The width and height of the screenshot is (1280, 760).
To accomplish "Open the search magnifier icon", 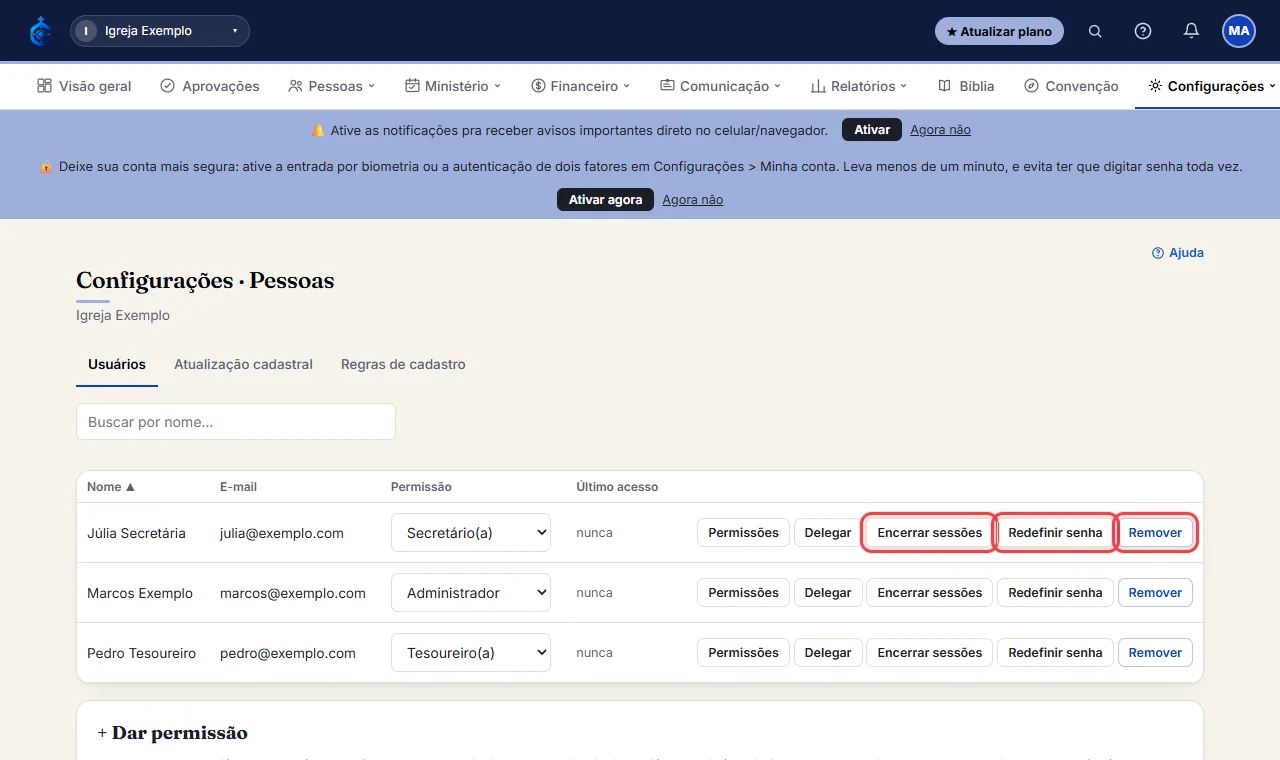I will pos(1095,31).
